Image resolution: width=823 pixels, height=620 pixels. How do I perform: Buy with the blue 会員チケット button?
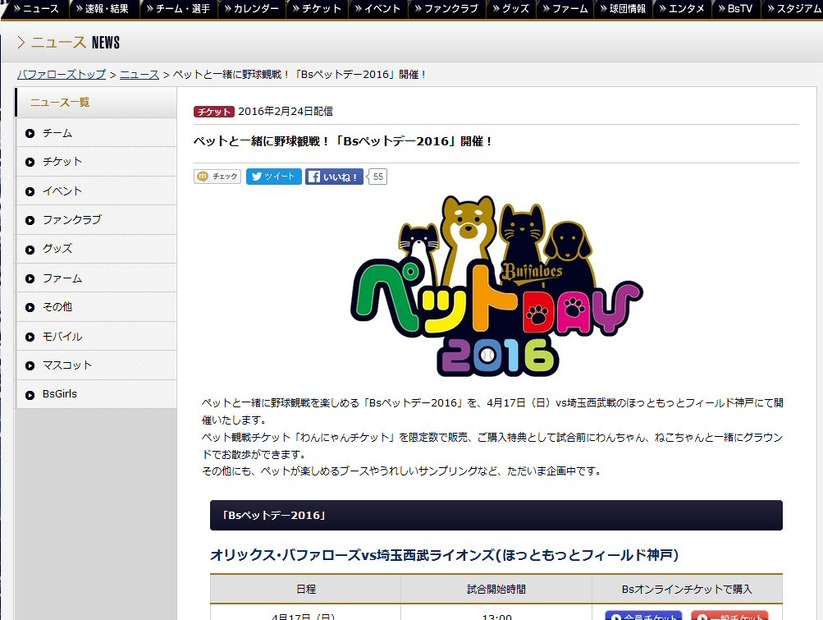pos(643,616)
